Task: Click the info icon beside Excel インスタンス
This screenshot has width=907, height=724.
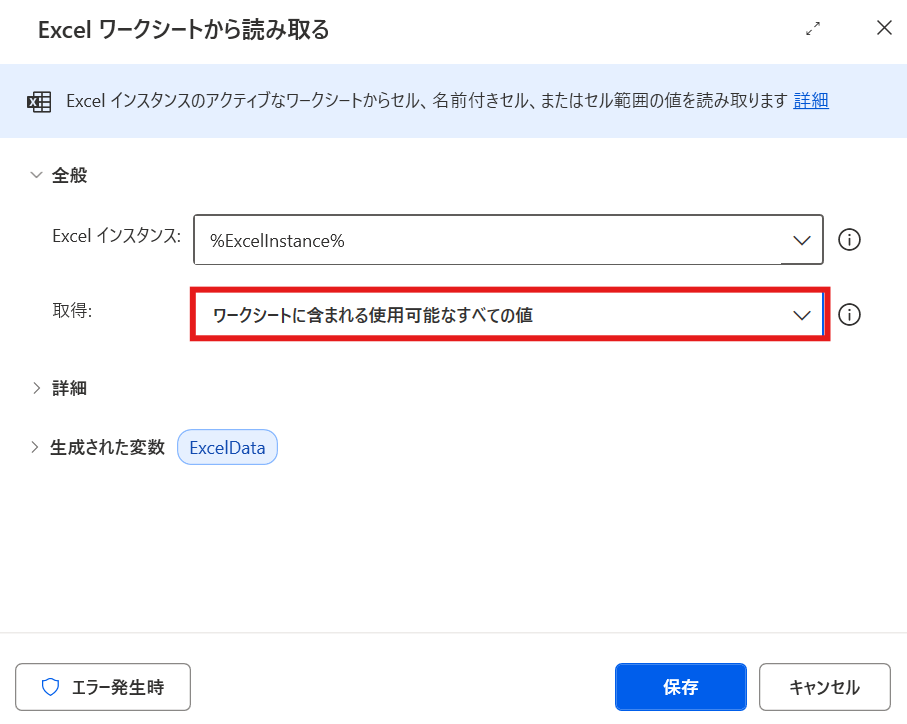Action: click(x=849, y=239)
